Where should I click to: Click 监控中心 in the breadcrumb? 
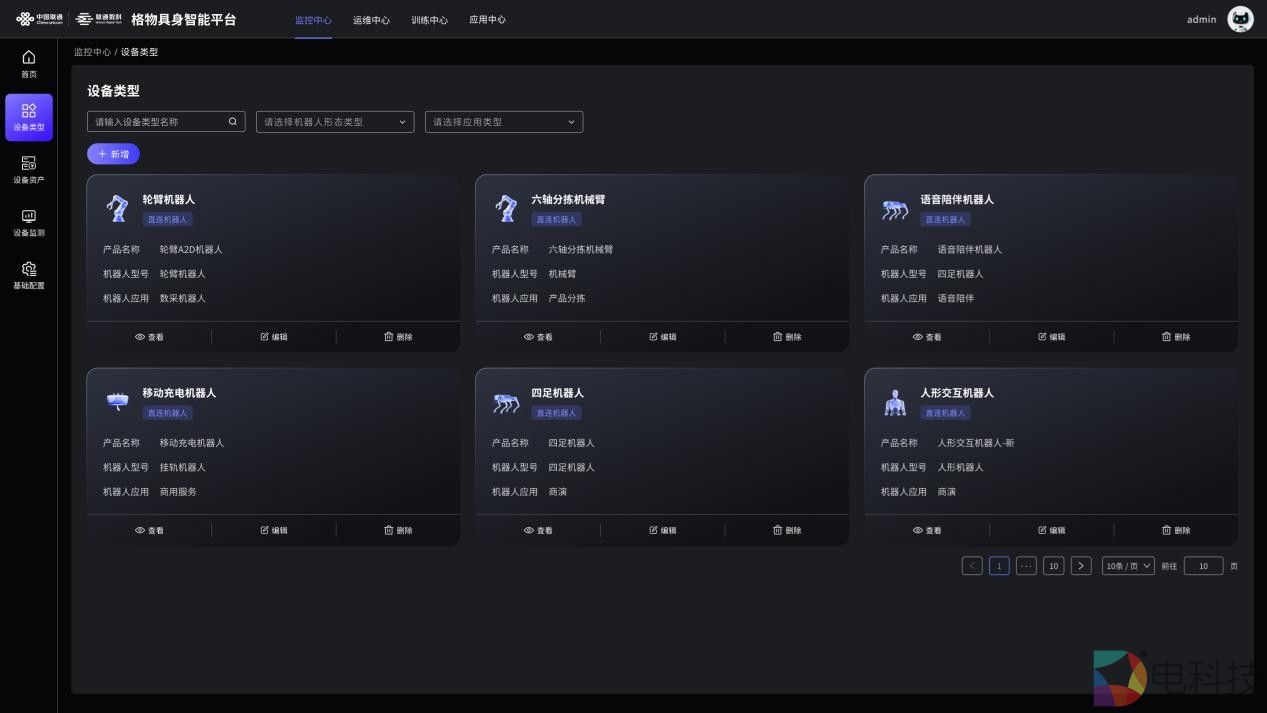[x=92, y=52]
